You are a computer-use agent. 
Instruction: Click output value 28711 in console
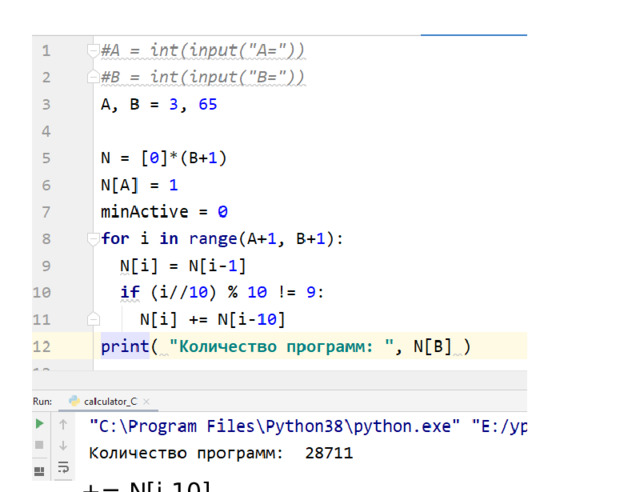click(329, 453)
